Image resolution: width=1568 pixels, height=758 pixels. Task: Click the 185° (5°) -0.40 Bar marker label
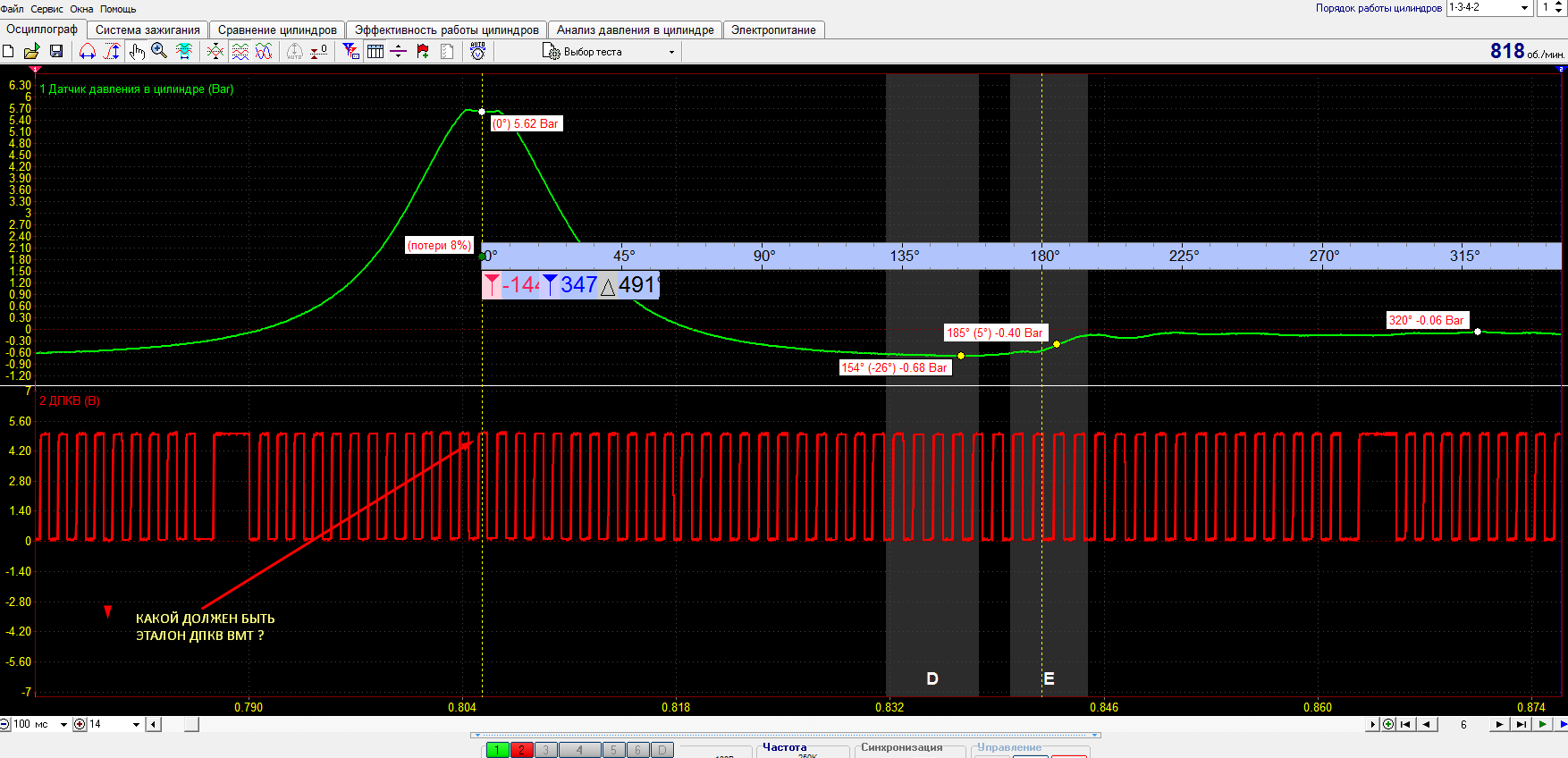(x=995, y=333)
